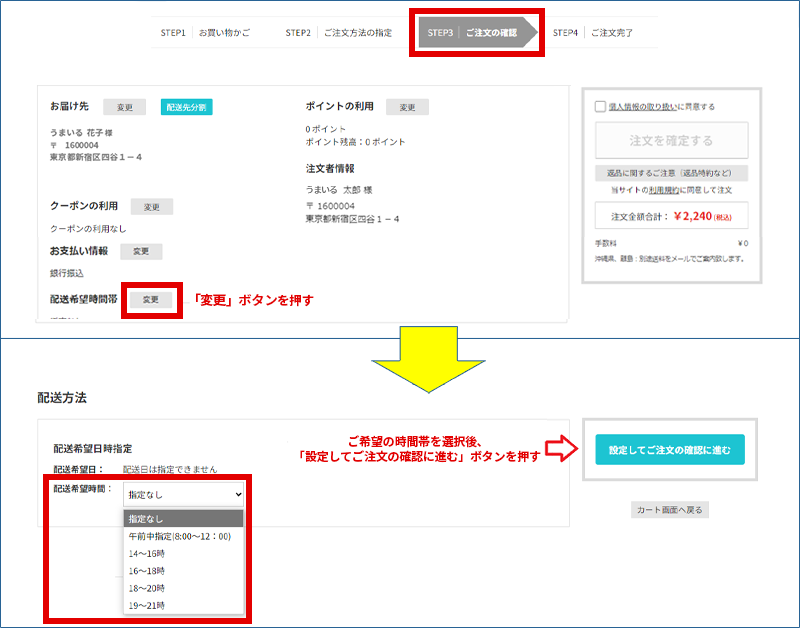Click 変更 next to お支払い情報
The width and height of the screenshot is (800, 628).
(x=141, y=251)
